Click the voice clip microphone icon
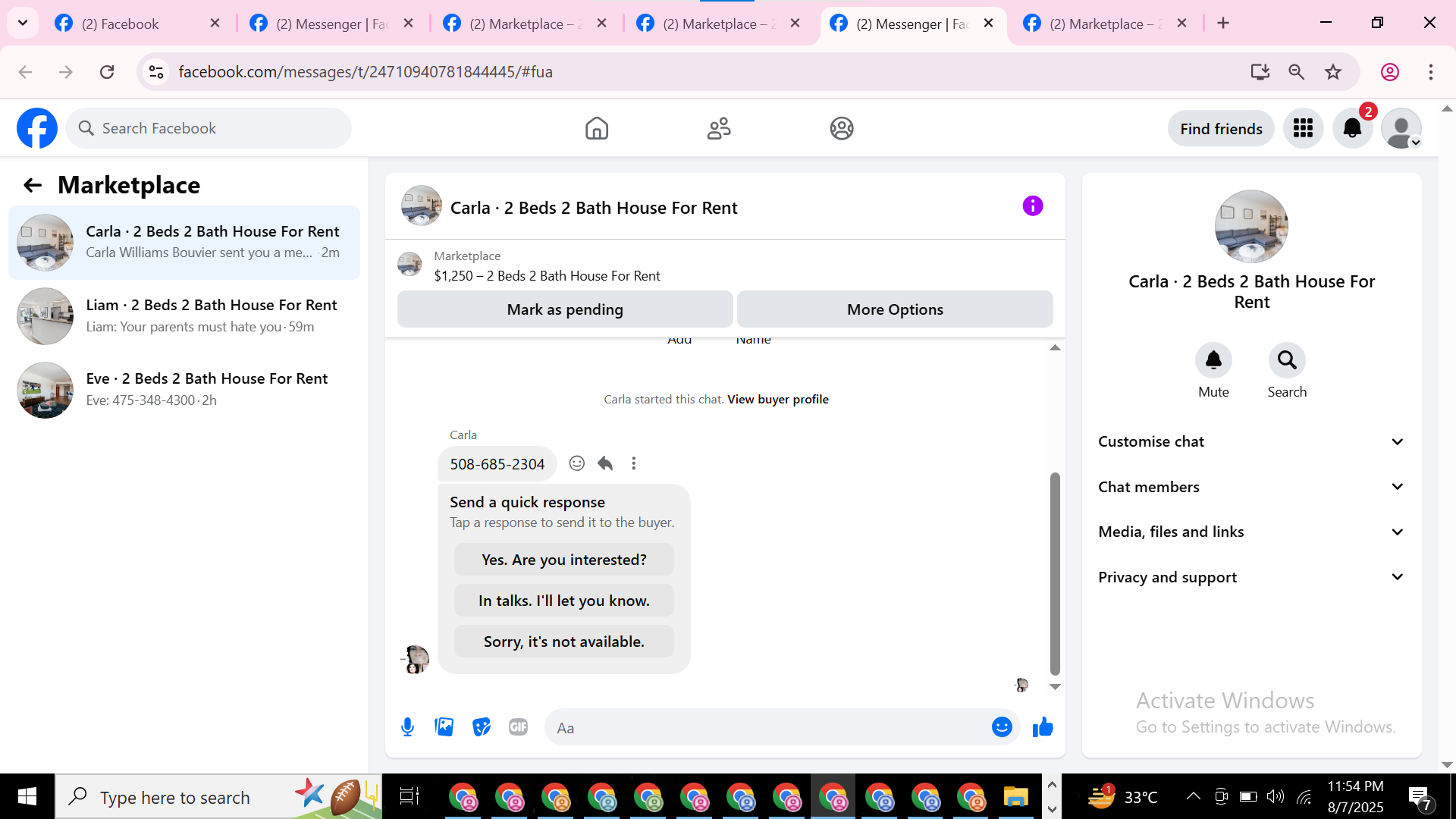Screen dimensions: 1456x819 point(407,727)
